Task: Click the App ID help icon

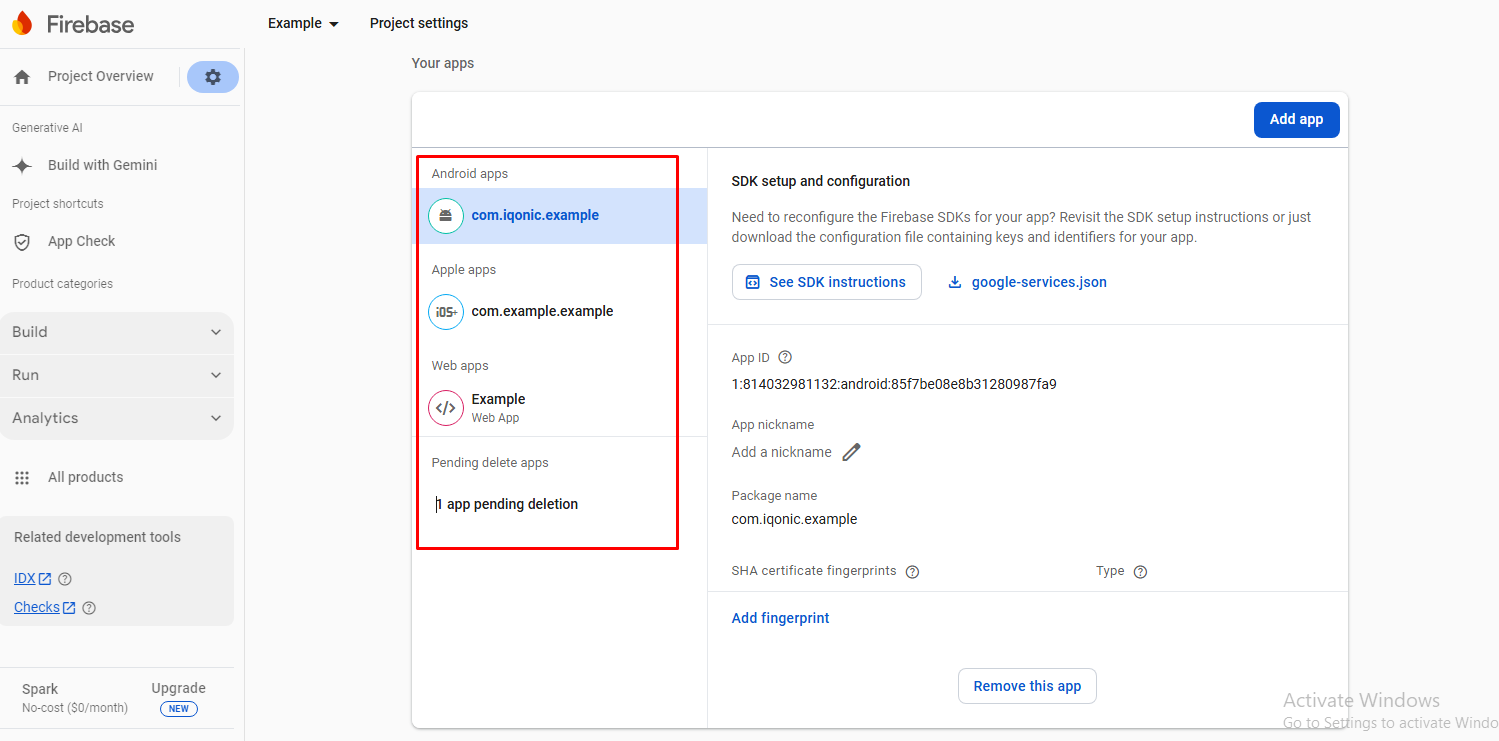Action: tap(785, 357)
